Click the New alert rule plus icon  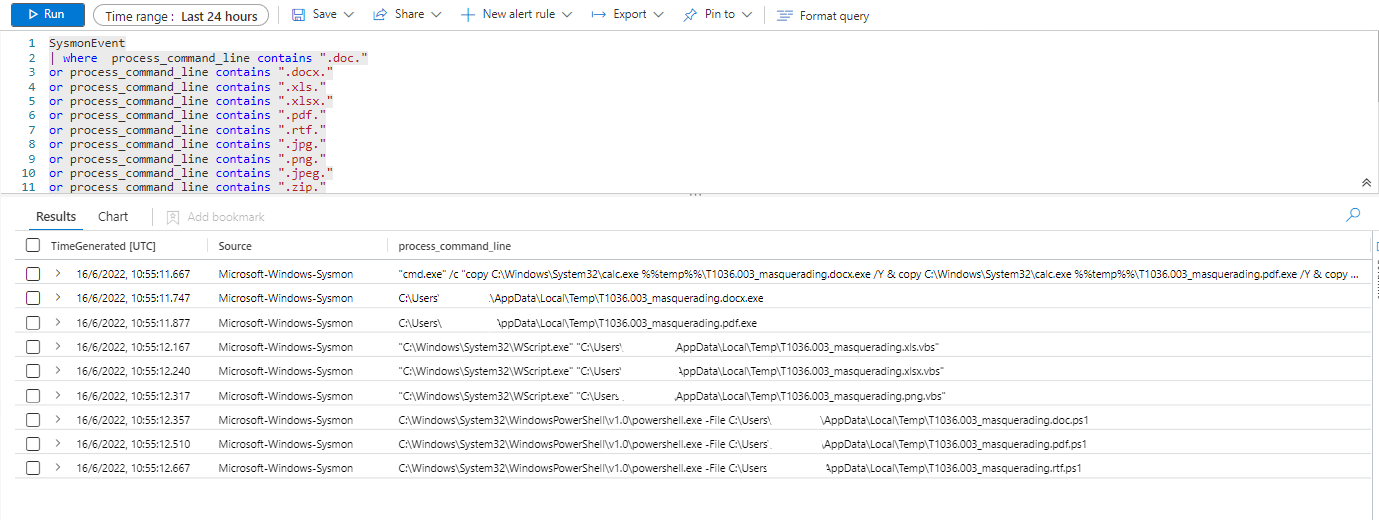(468, 15)
